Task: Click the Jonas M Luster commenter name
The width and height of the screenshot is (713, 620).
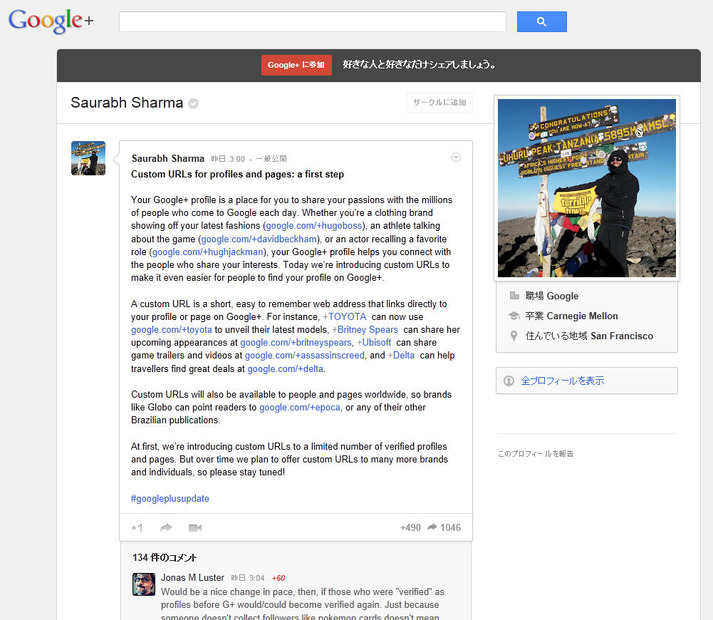Action: pos(192,578)
